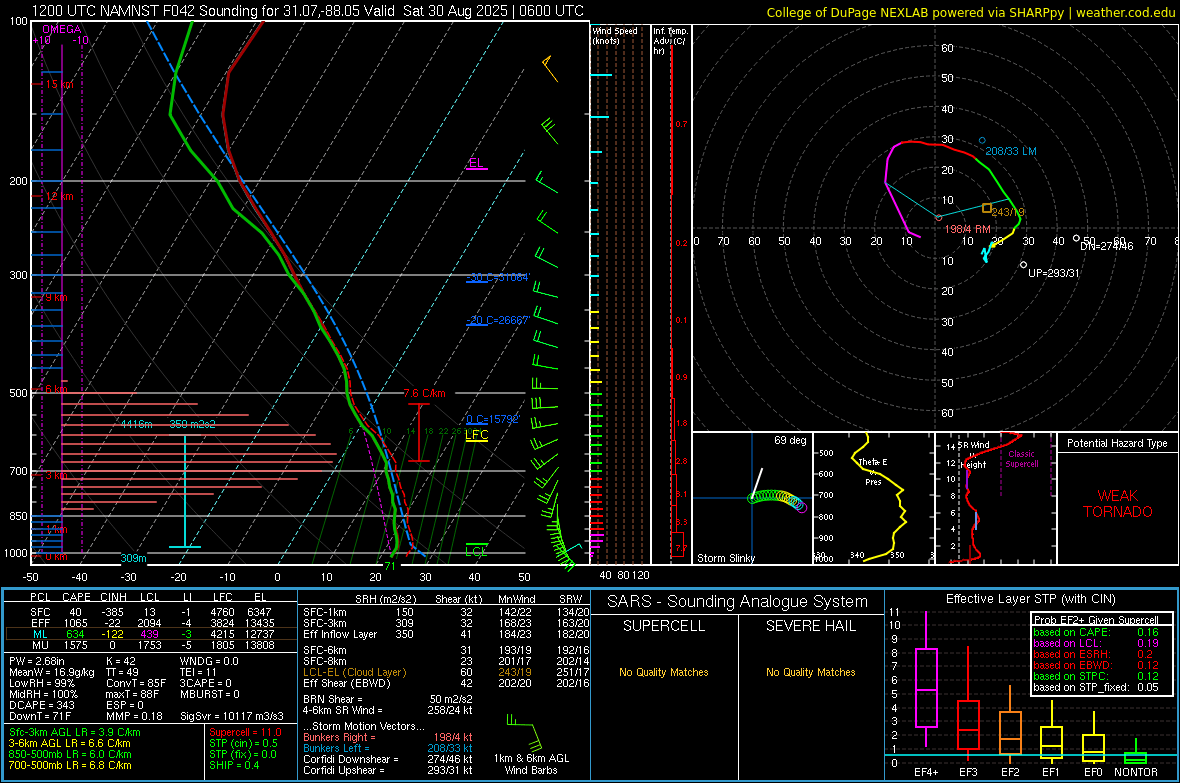1180x783 pixels.
Task: Click the "PW = 2.68in" value
Action: pyautogui.click(x=37, y=662)
